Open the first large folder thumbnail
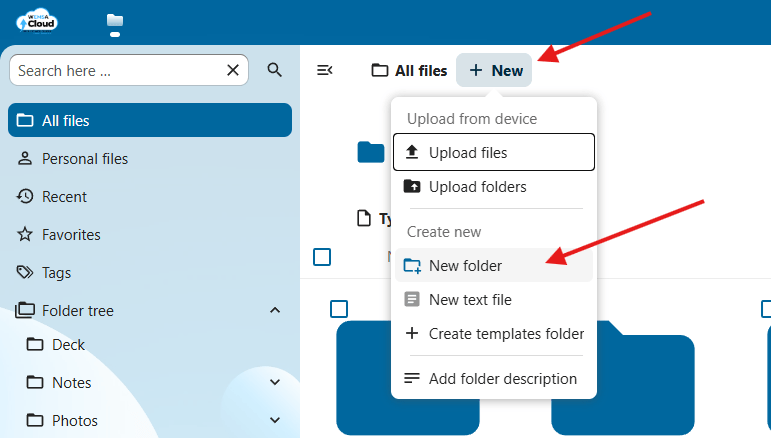 click(408, 378)
